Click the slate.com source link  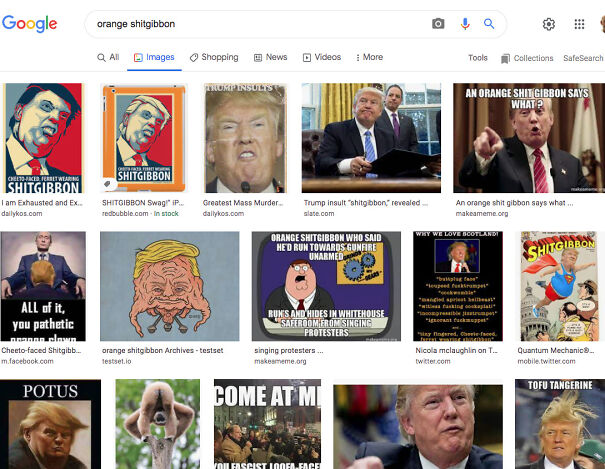(x=319, y=214)
